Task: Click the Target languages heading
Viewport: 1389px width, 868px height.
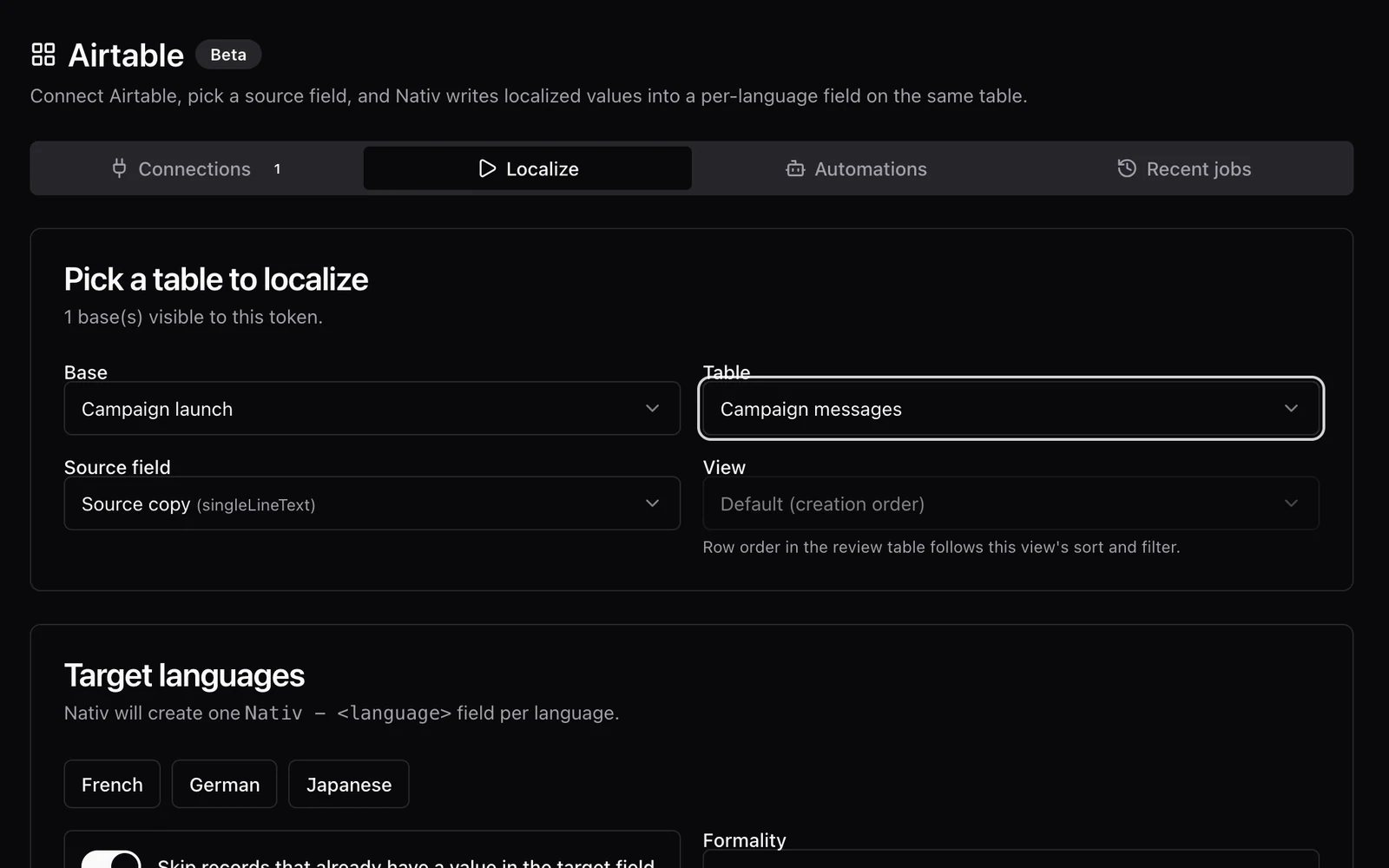Action: click(x=184, y=675)
